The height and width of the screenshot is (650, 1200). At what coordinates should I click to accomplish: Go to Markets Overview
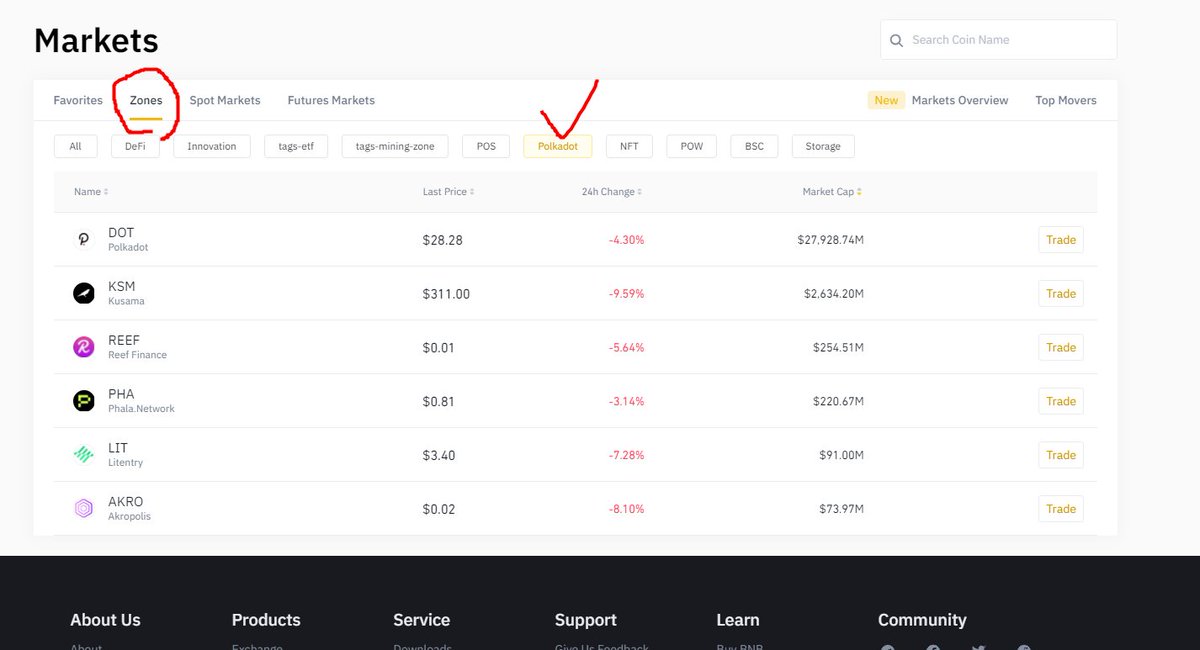click(960, 100)
